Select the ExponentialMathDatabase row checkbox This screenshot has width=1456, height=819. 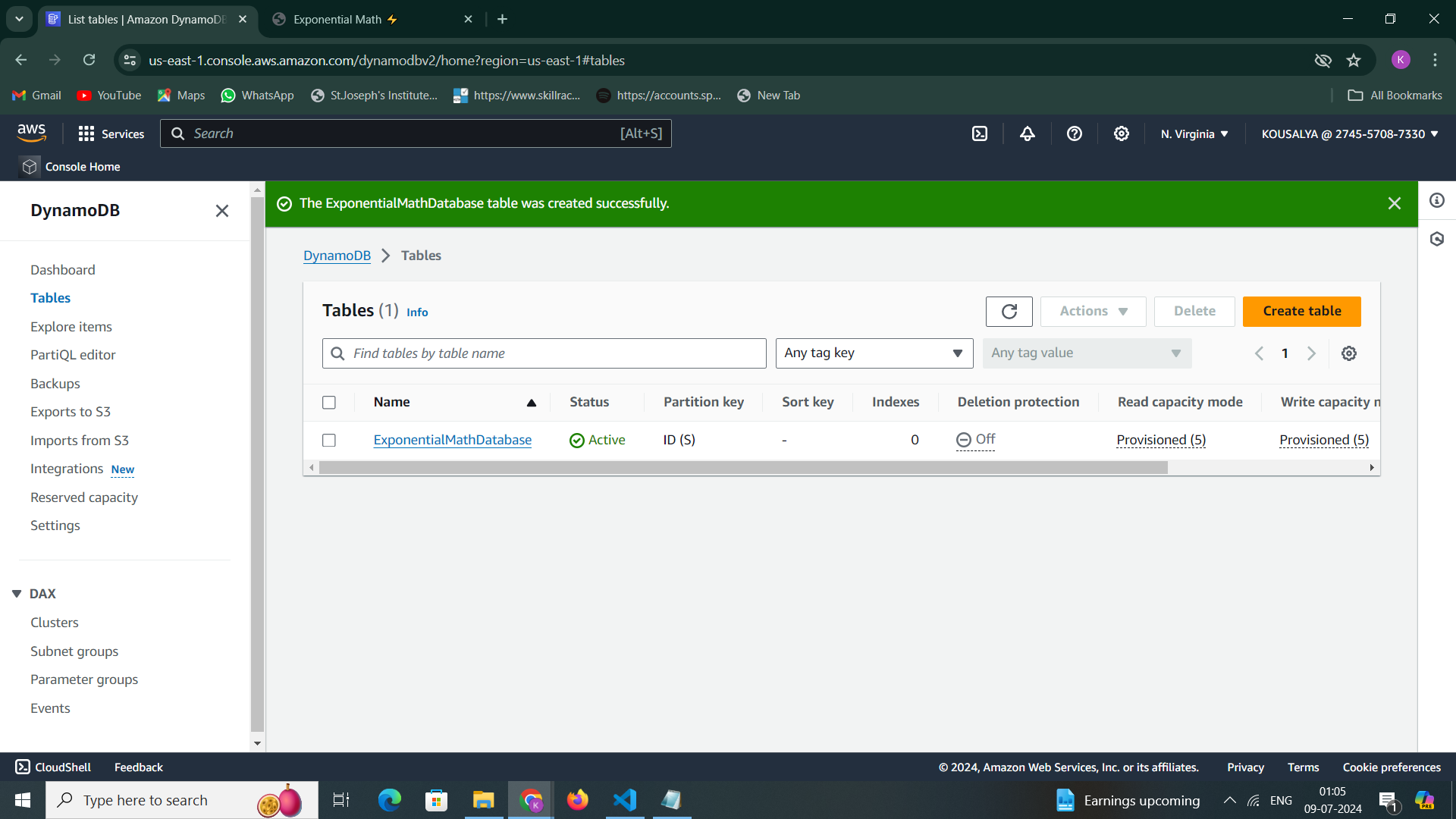[329, 441]
